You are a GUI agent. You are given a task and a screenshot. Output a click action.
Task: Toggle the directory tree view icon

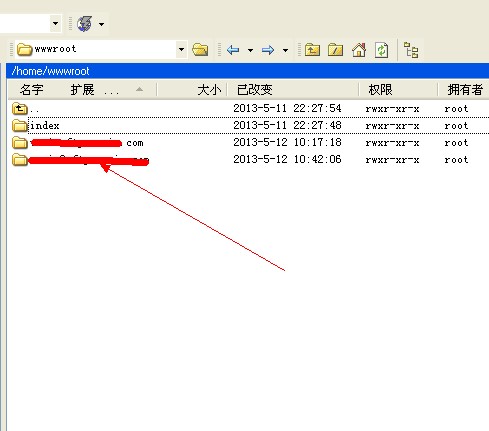pyautogui.click(x=411, y=50)
